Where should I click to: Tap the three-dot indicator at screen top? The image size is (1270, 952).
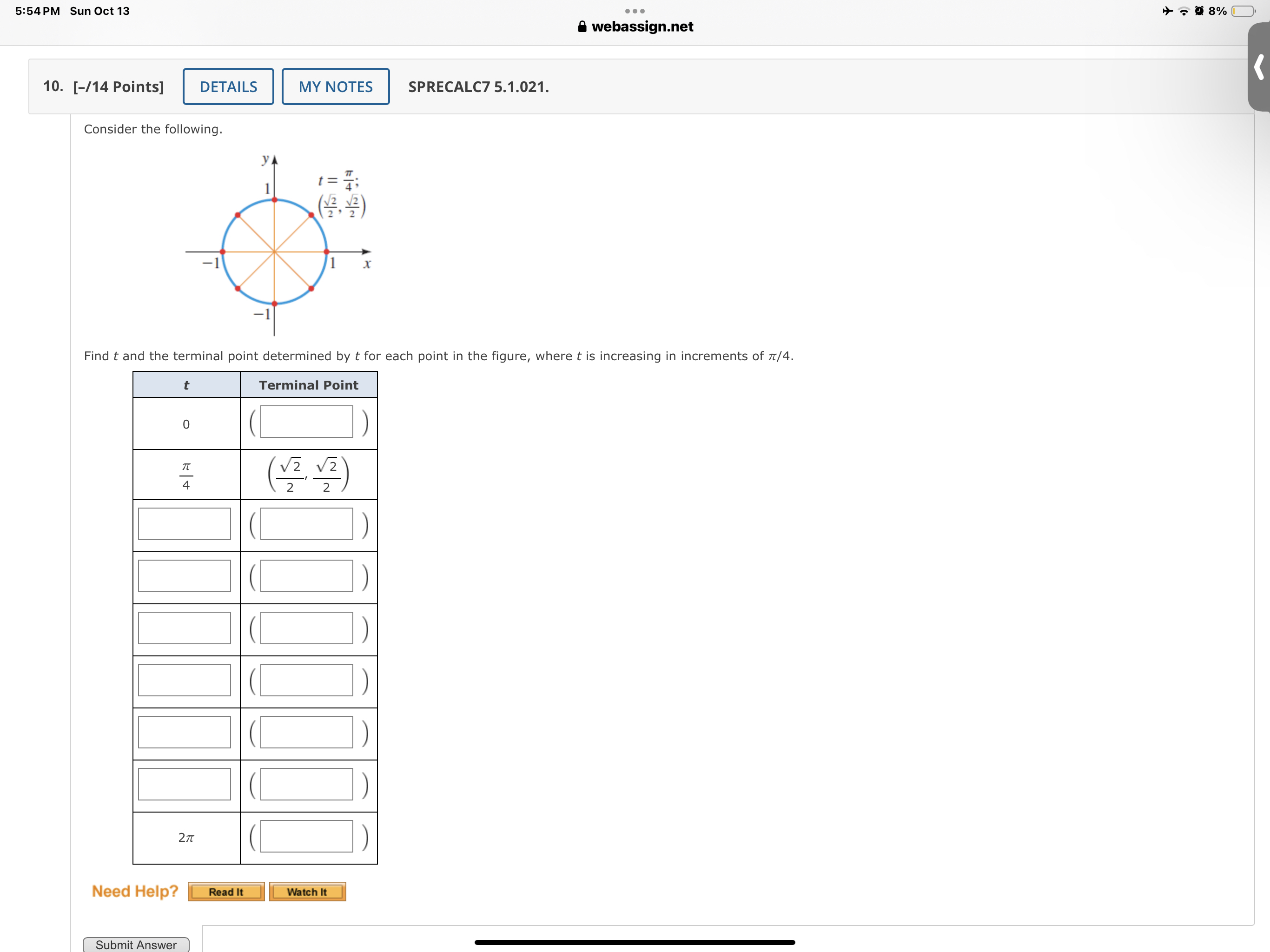pos(636,10)
